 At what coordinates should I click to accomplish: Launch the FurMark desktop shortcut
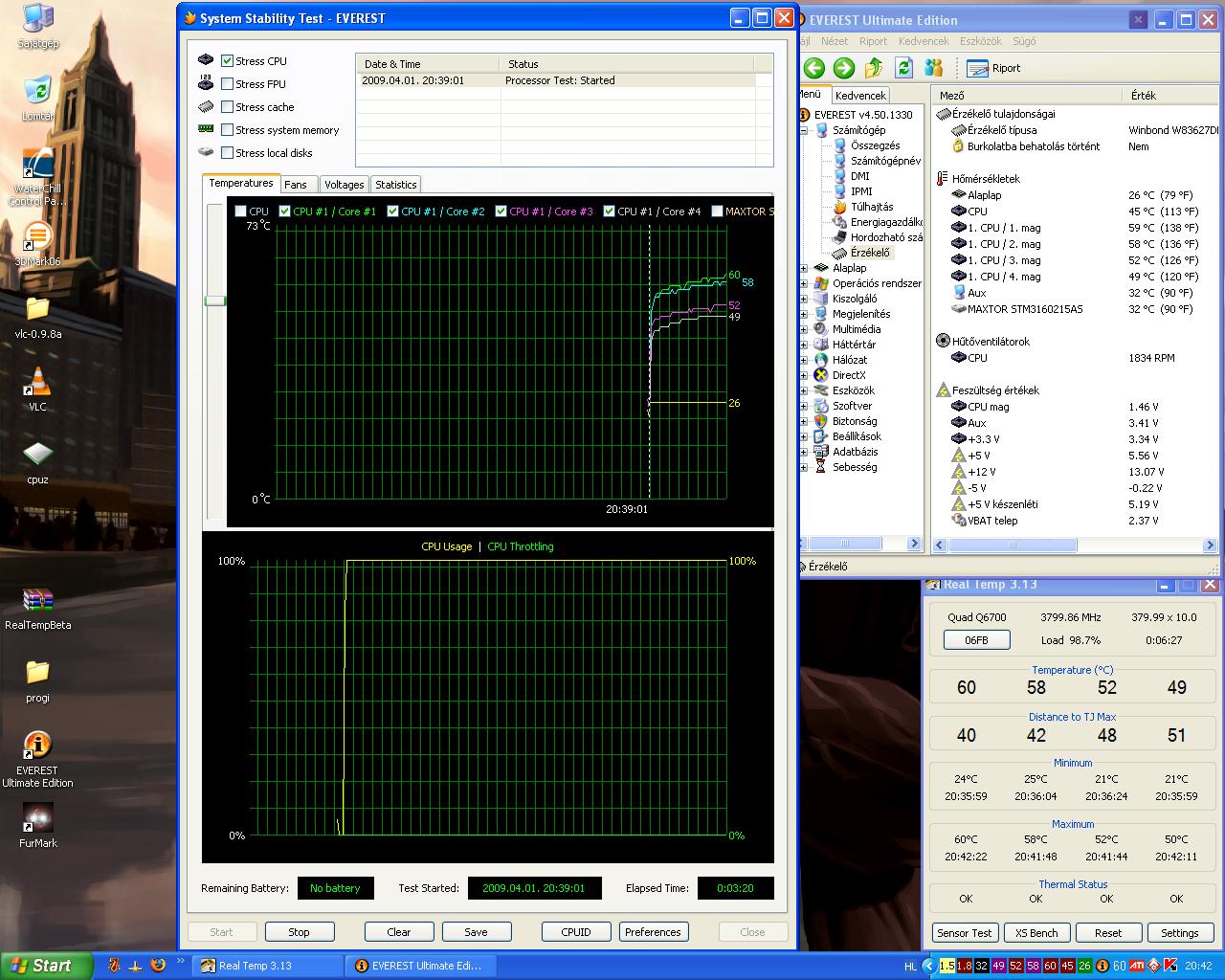[37, 826]
